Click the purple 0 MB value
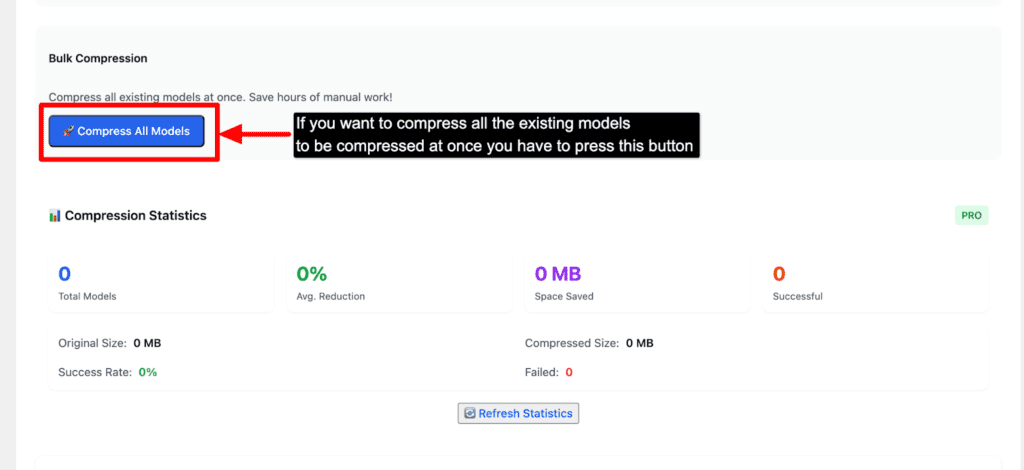Image resolution: width=1024 pixels, height=470 pixels. point(558,274)
